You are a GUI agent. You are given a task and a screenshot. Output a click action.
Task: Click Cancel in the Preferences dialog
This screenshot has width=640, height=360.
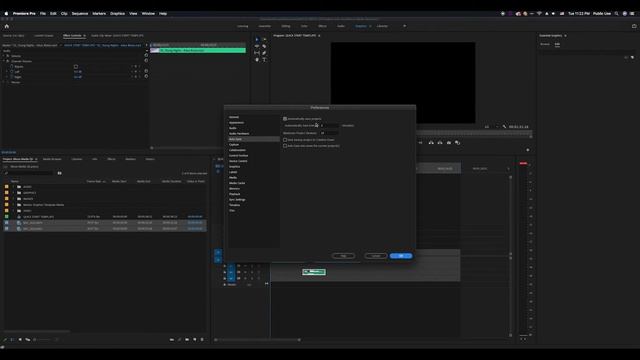point(376,256)
